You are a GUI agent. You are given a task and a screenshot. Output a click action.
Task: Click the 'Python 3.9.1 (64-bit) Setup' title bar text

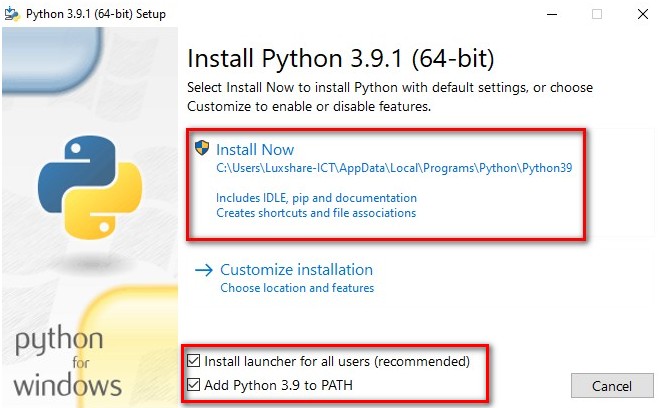pyautogui.click(x=96, y=14)
